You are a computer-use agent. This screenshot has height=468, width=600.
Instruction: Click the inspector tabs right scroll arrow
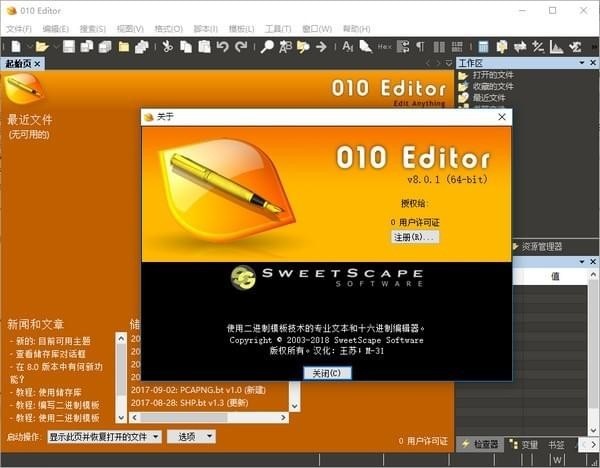tap(593, 444)
